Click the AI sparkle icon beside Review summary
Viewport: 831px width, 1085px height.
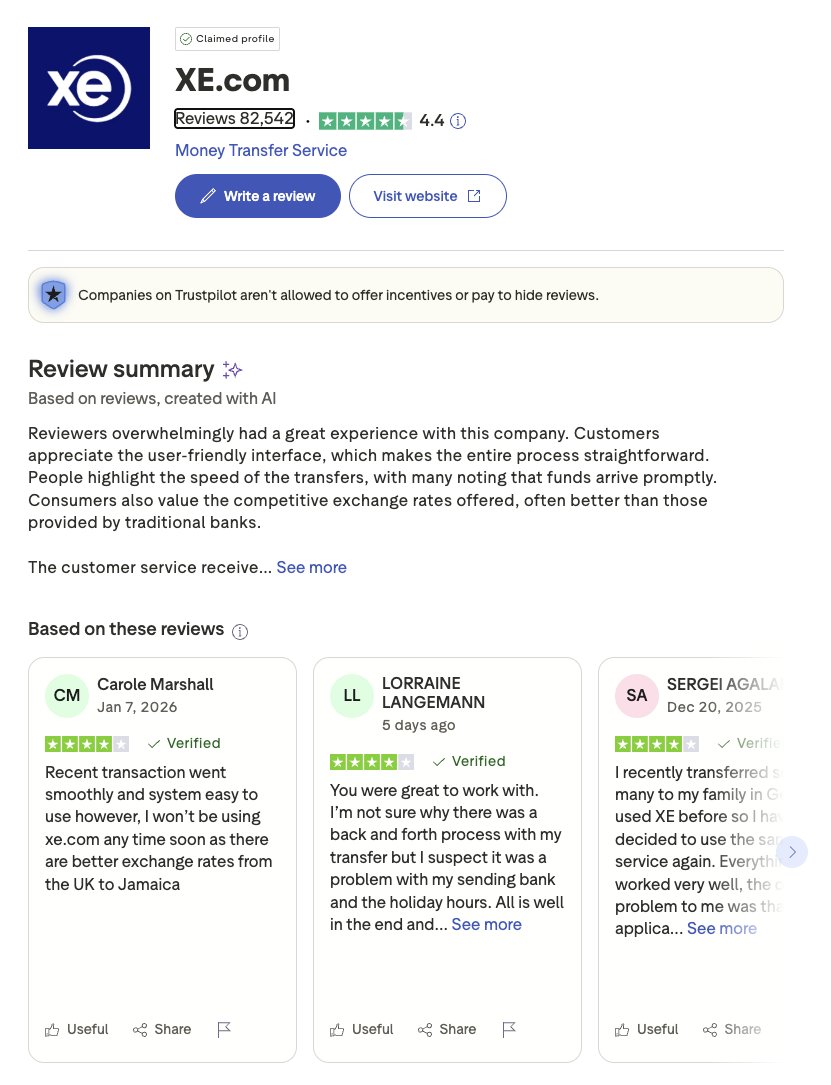pos(233,370)
